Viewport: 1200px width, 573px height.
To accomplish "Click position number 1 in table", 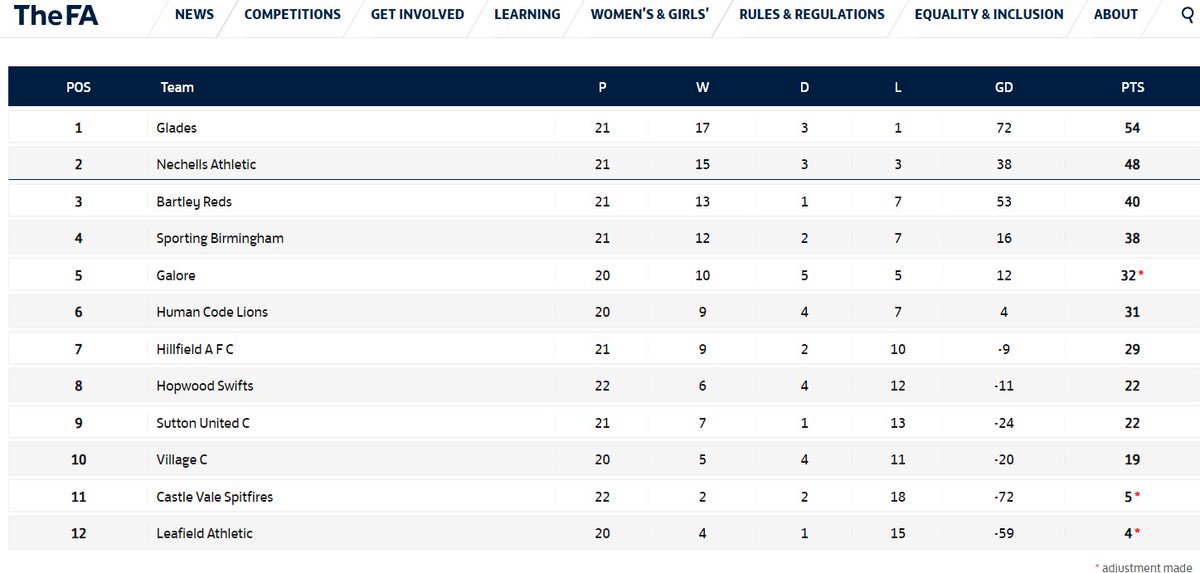I will 78,128.
